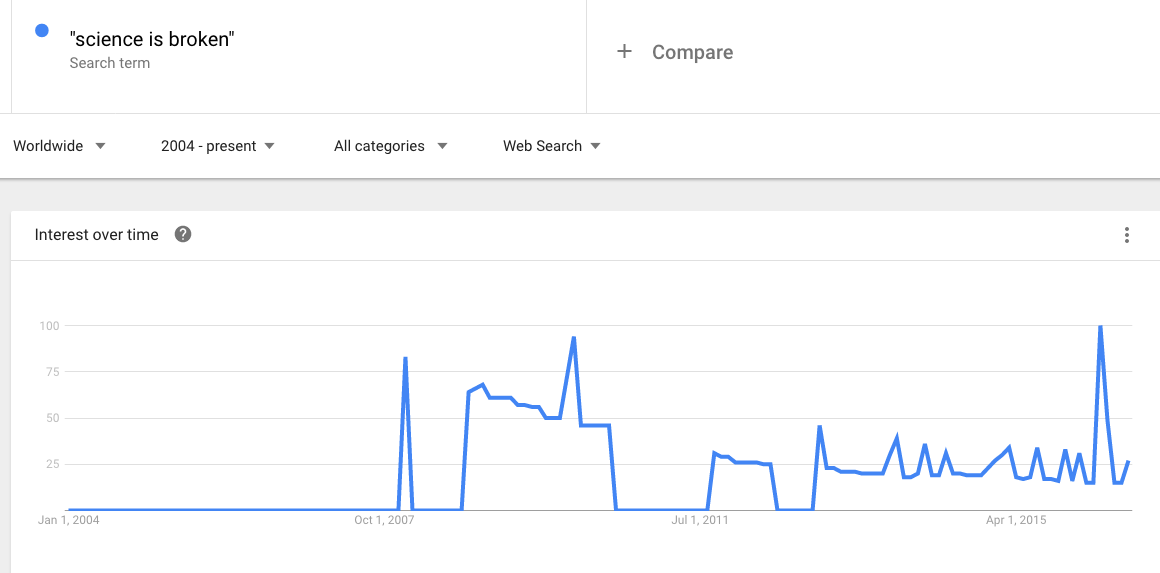Click the spike just after Oct 2007

tap(405, 358)
